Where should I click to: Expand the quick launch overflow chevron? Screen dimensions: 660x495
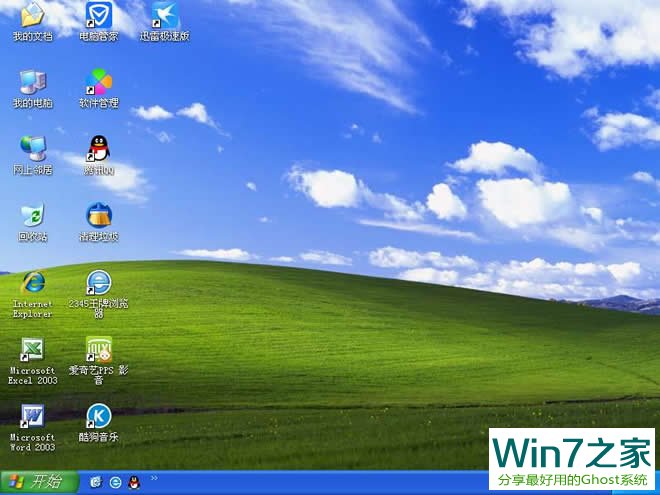[153, 479]
